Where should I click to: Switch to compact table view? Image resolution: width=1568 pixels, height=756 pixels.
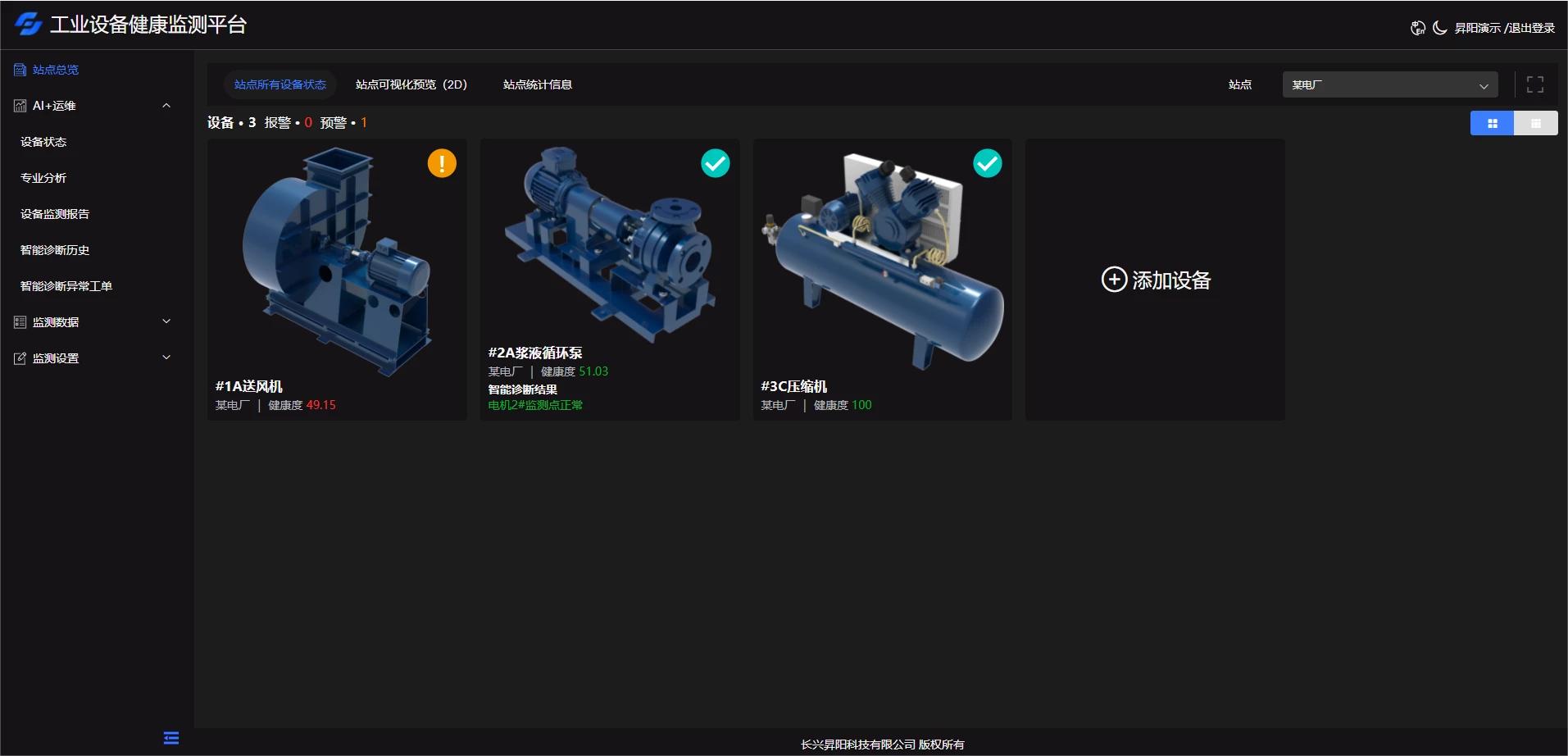1535,123
